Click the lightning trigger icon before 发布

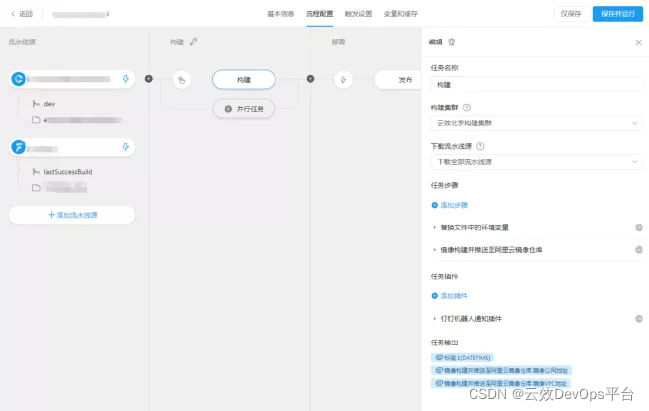pyautogui.click(x=343, y=80)
